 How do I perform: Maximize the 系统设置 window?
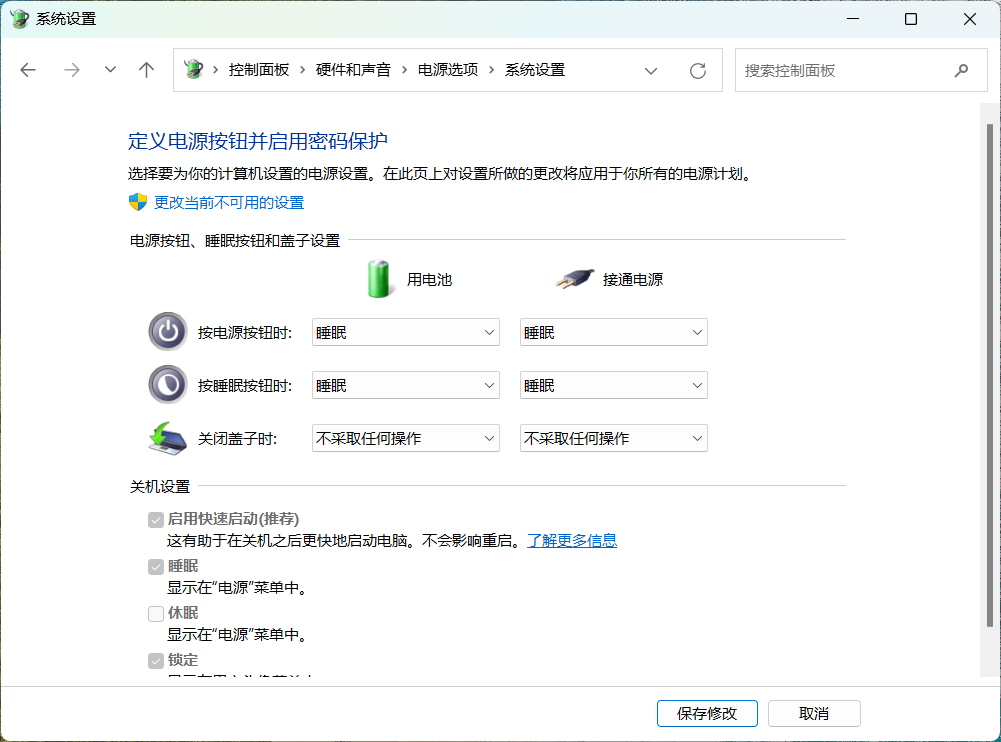pyautogui.click(x=911, y=19)
